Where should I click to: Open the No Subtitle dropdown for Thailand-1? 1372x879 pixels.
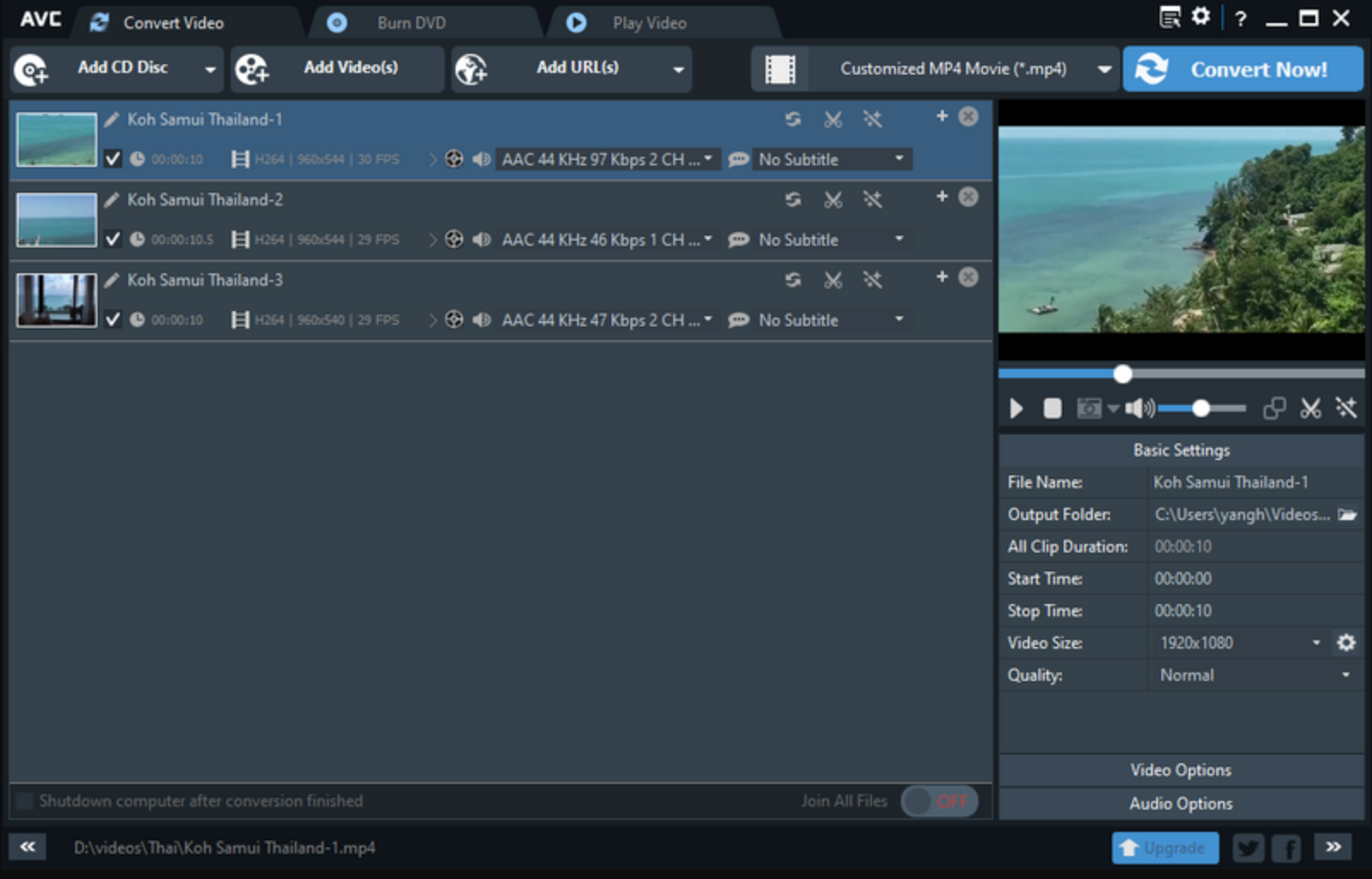pyautogui.click(x=898, y=158)
